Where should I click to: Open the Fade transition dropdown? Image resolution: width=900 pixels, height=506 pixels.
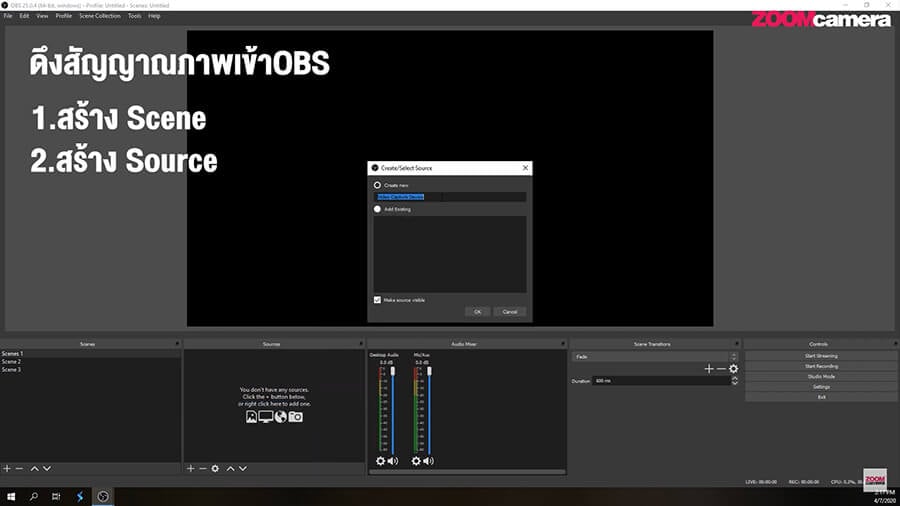[654, 357]
